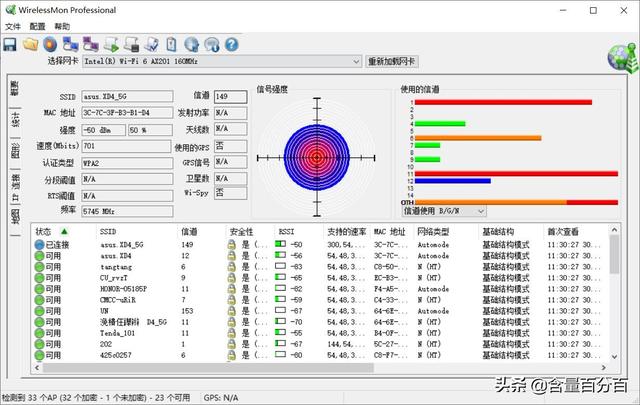640x405 pixels.
Task: Click the Save floppy disk toolbar icon
Action: (10, 44)
